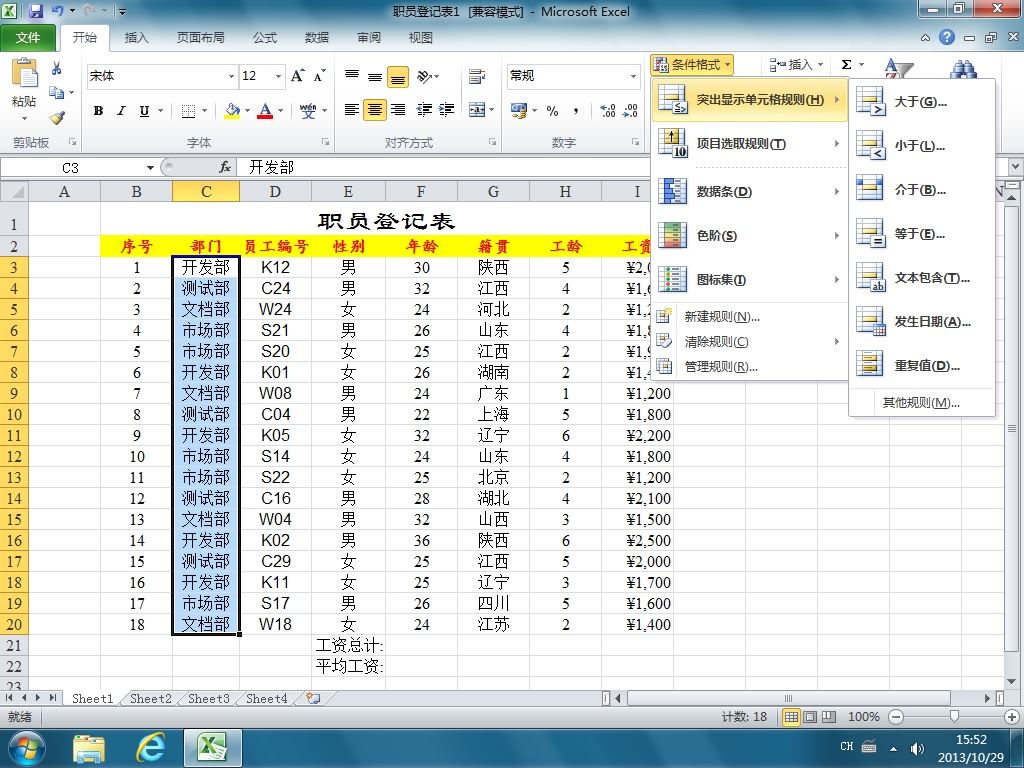The height and width of the screenshot is (768, 1024).
Task: Click the text orientation icon
Action: (x=424, y=76)
